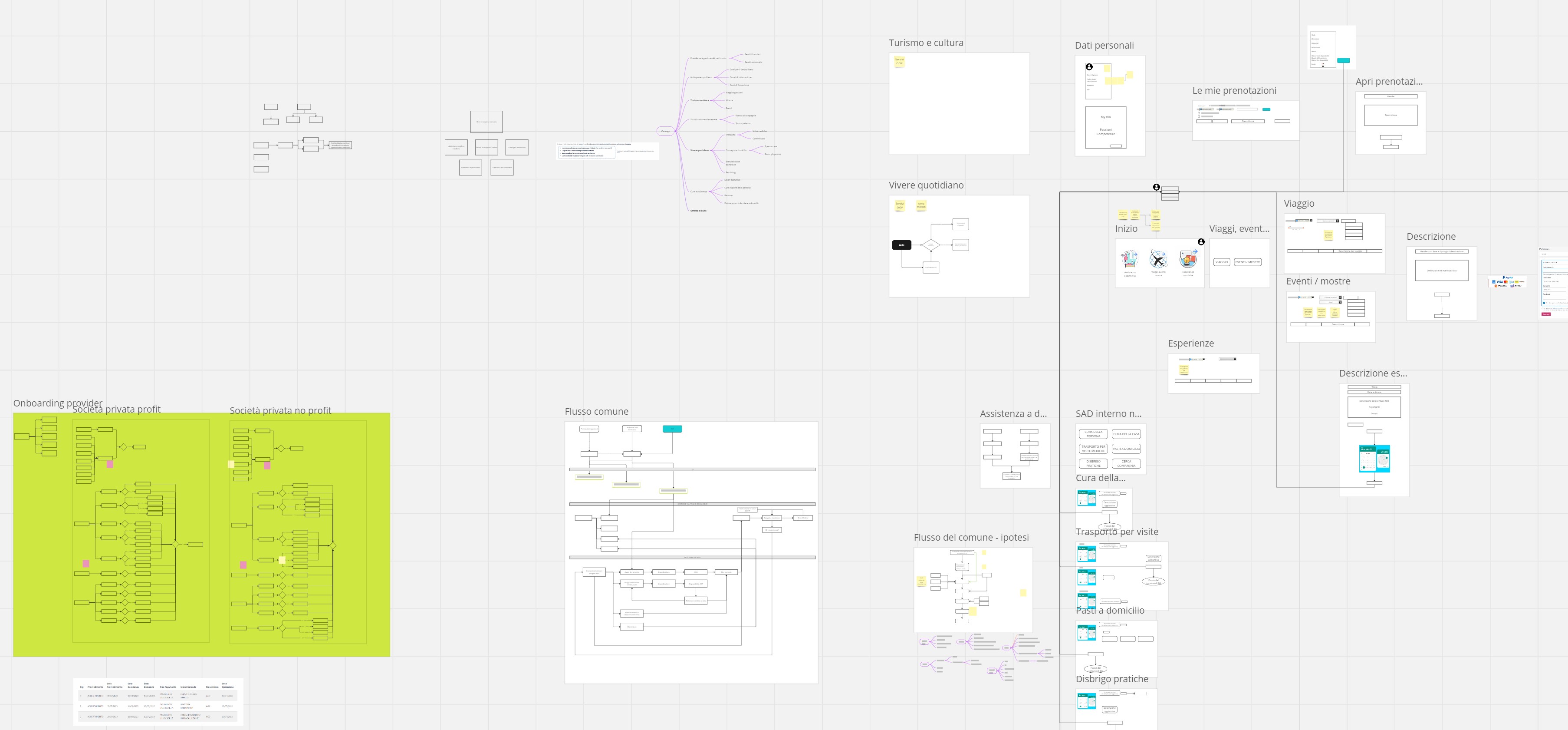Screen dimensions: 1568x730
Task: Click the EVENTI / MOSTRE button
Action: click(1247, 262)
